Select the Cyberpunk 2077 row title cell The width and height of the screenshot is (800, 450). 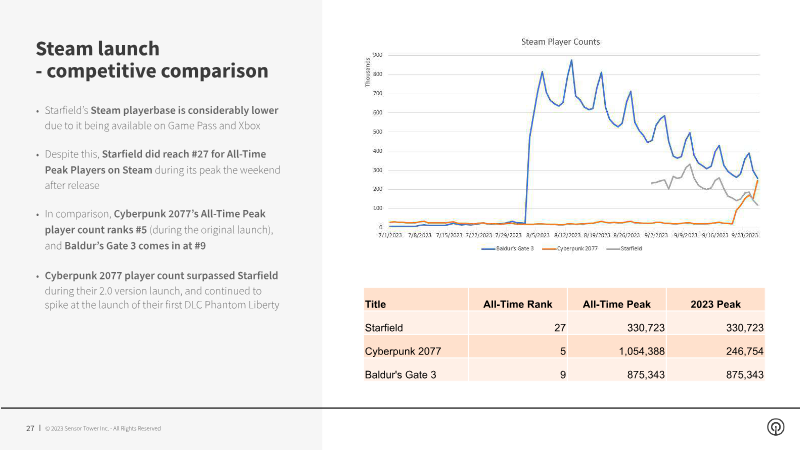click(402, 351)
